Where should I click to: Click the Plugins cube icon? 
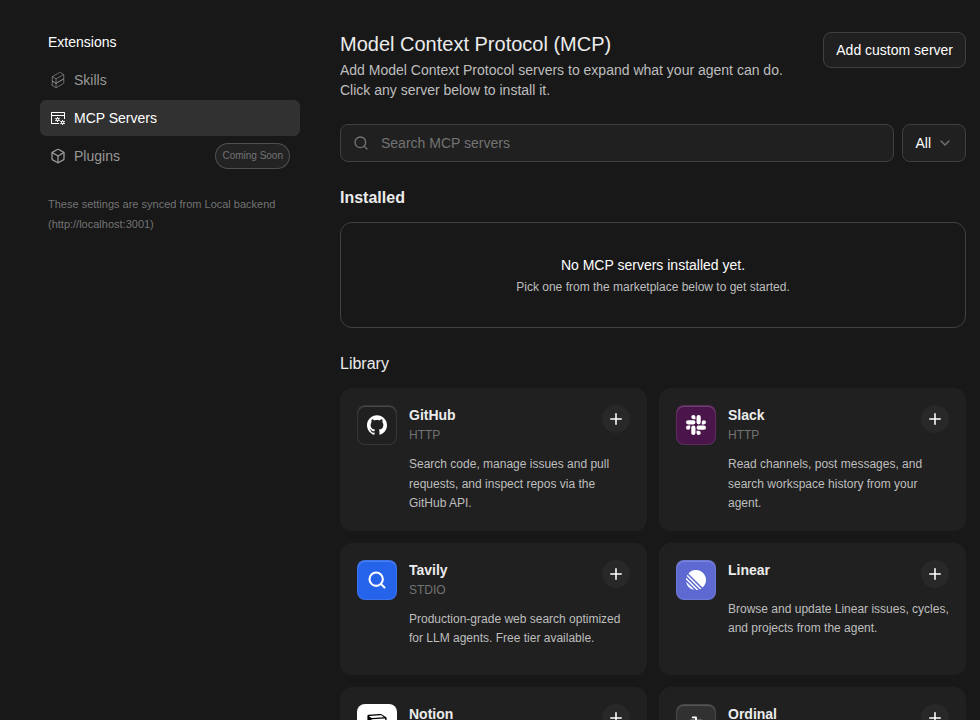(58, 156)
